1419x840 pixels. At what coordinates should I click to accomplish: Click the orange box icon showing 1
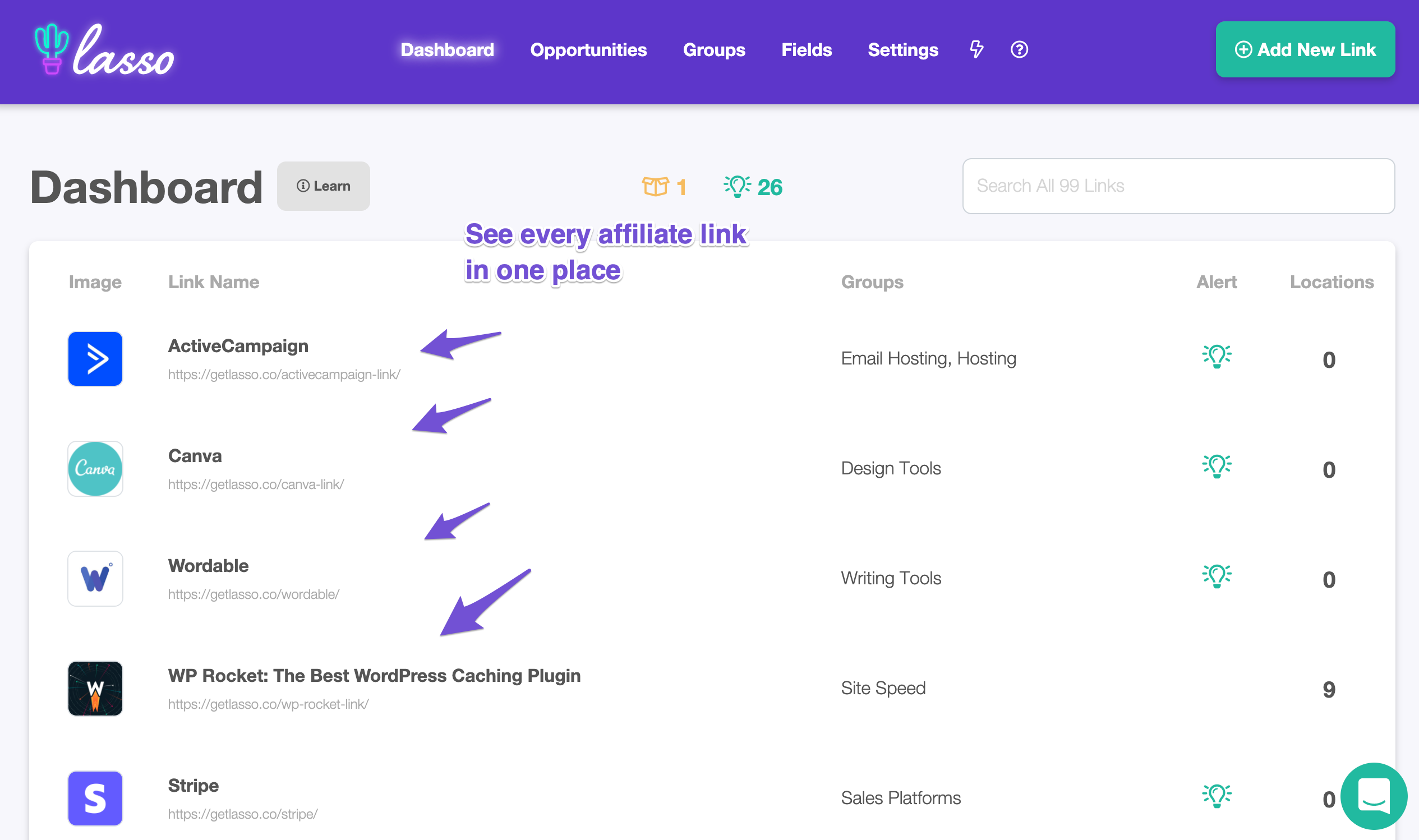pyautogui.click(x=664, y=187)
